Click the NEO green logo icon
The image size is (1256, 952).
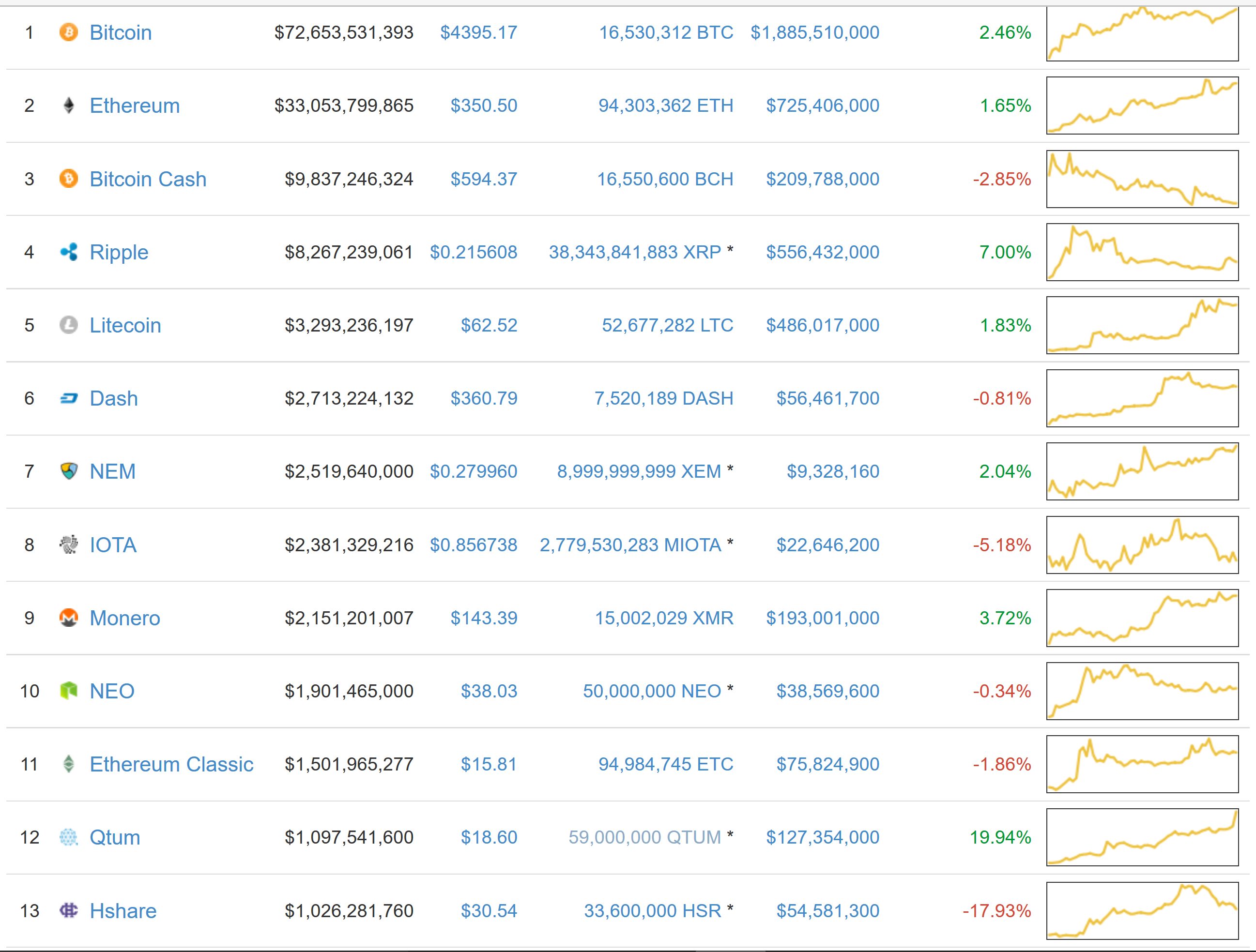(69, 691)
